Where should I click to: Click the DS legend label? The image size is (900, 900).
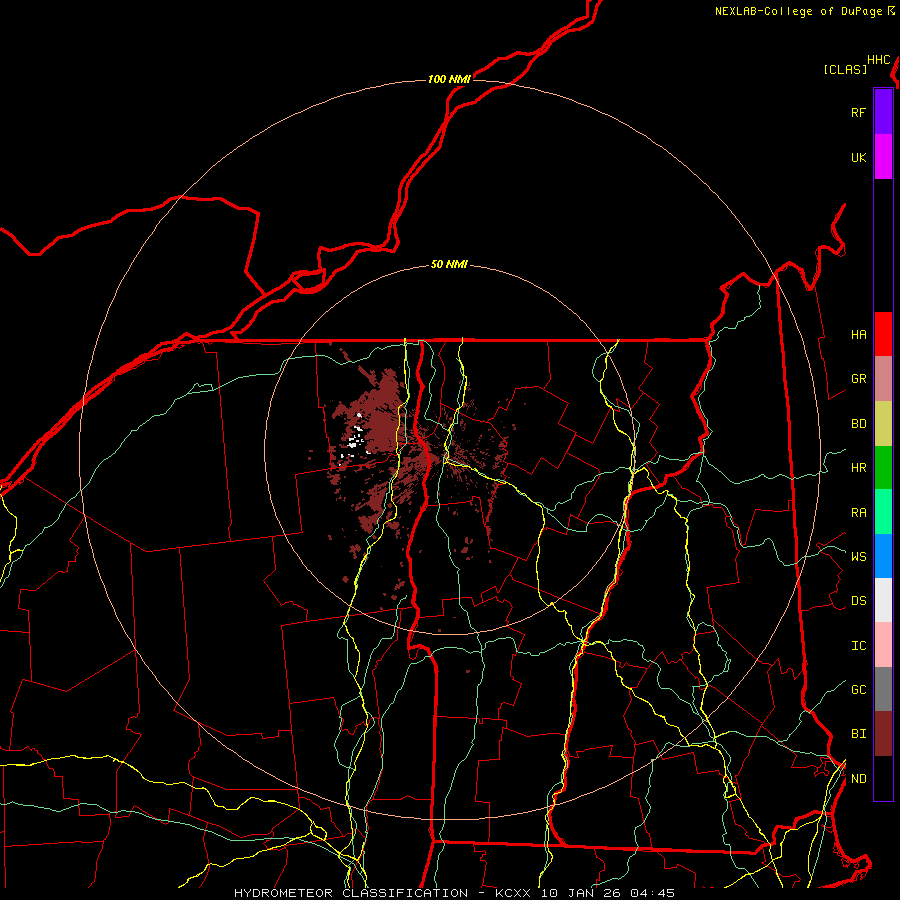tap(858, 601)
